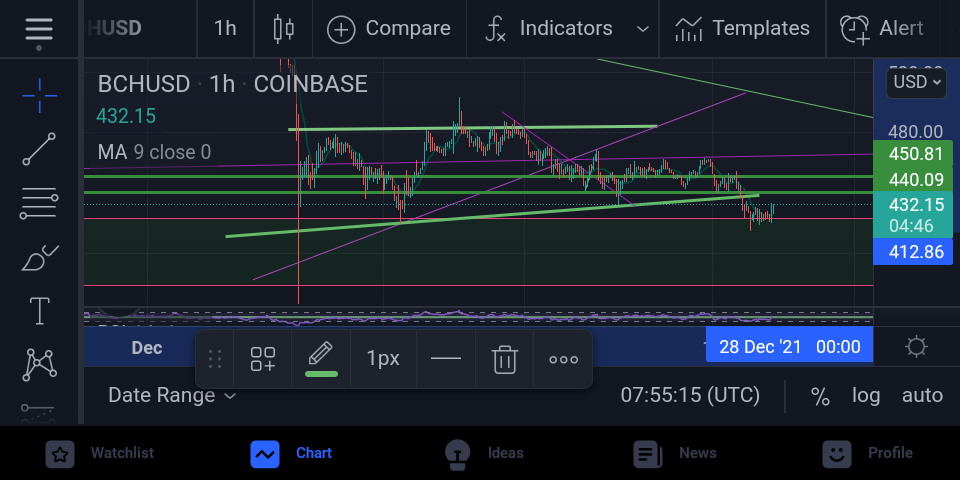
Task: Open the hamburger main menu
Action: click(39, 29)
